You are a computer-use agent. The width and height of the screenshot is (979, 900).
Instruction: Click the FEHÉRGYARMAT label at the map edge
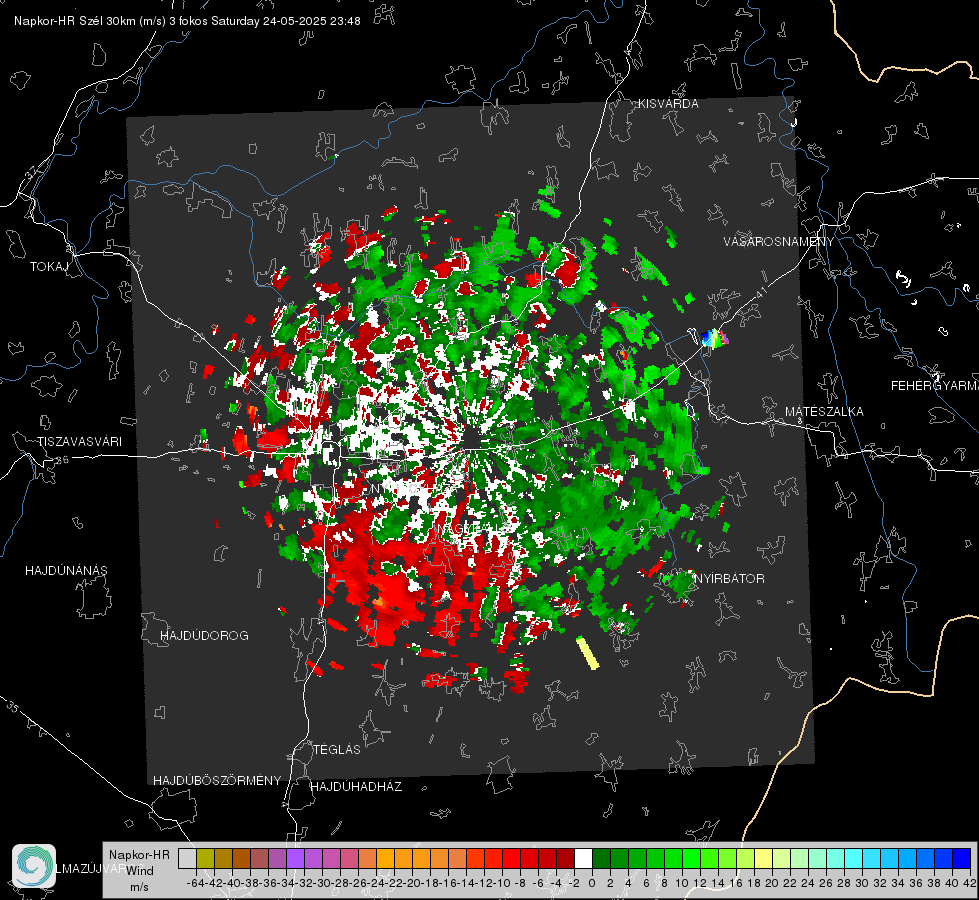935,386
